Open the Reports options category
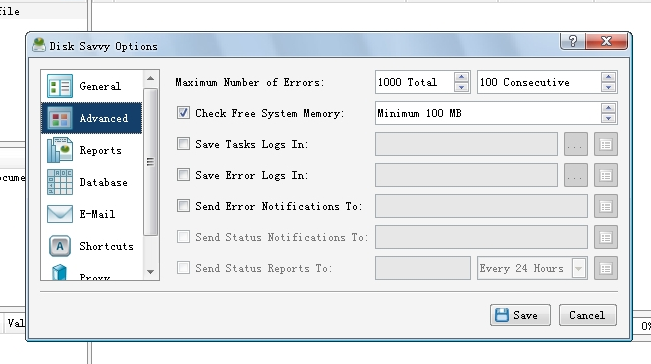 [x=92, y=150]
